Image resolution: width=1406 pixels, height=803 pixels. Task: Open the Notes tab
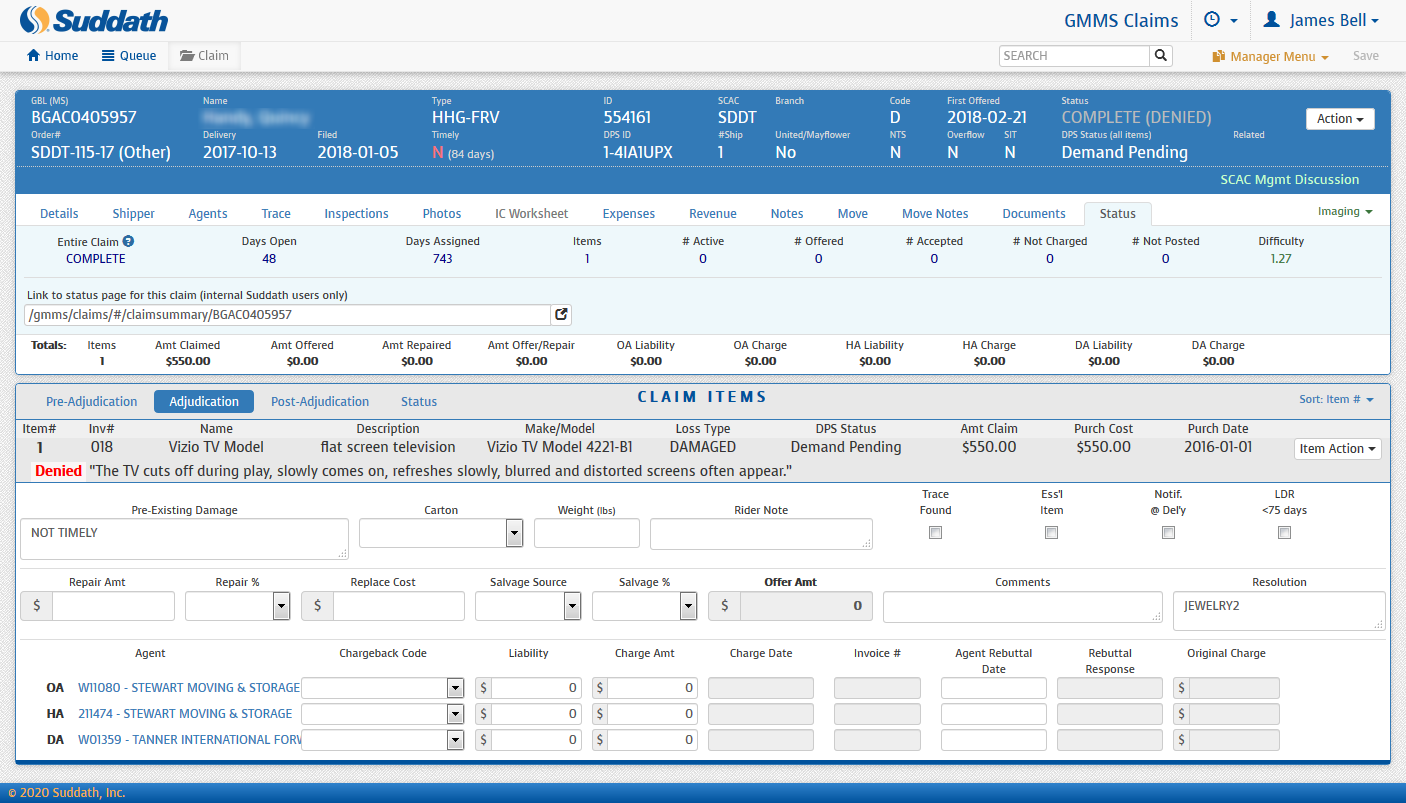tap(787, 213)
